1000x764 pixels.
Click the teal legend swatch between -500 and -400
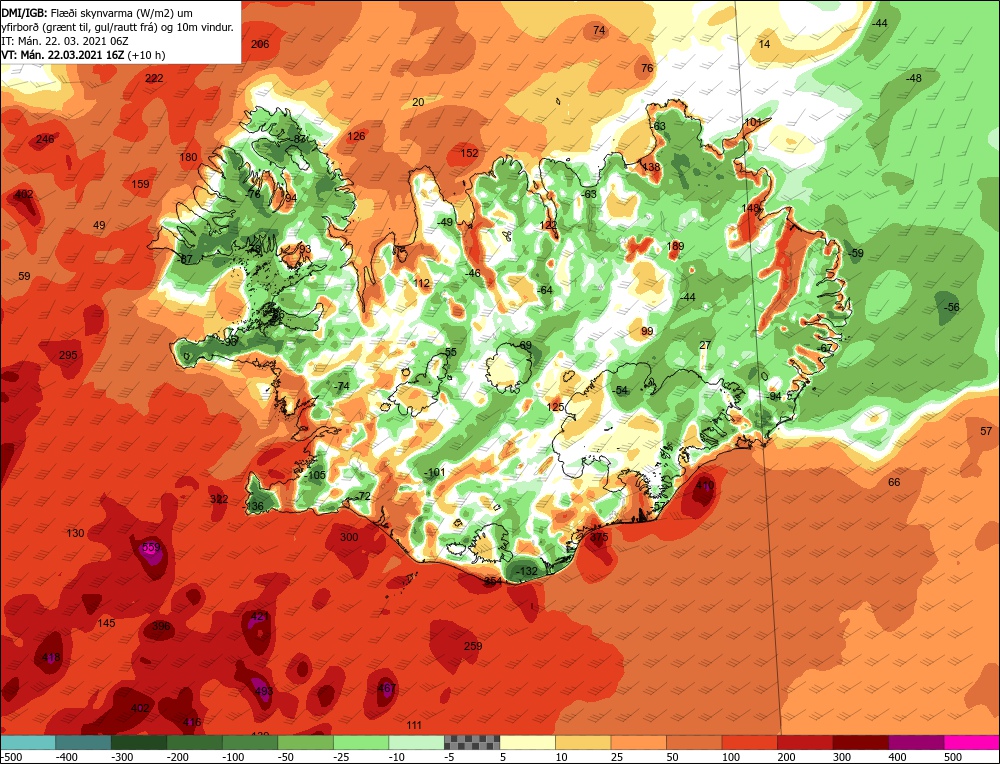[28, 742]
